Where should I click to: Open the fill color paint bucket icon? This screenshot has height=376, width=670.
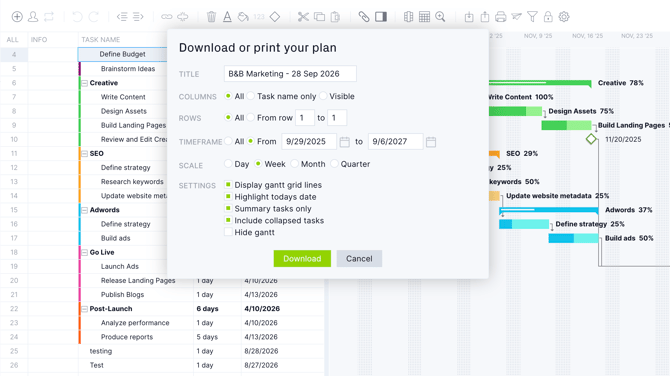coord(243,17)
